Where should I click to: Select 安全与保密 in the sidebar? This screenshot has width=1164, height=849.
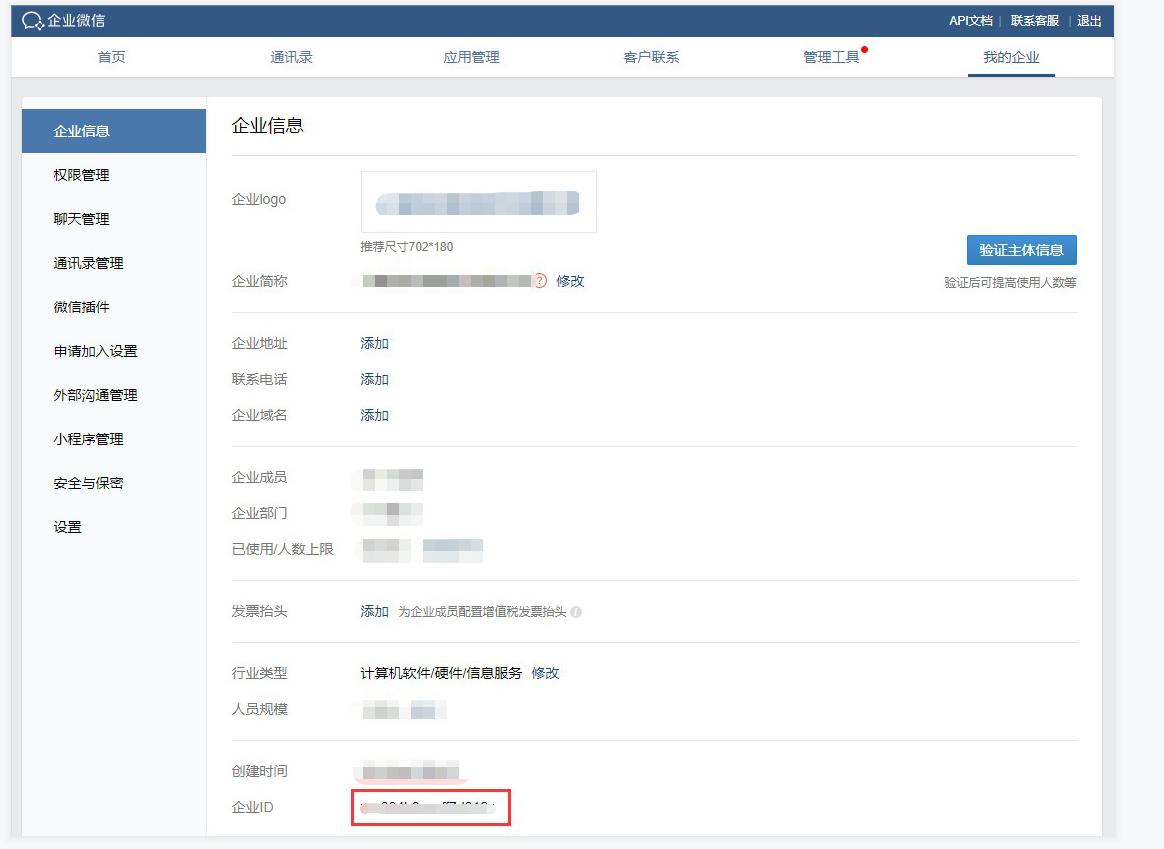[x=89, y=483]
